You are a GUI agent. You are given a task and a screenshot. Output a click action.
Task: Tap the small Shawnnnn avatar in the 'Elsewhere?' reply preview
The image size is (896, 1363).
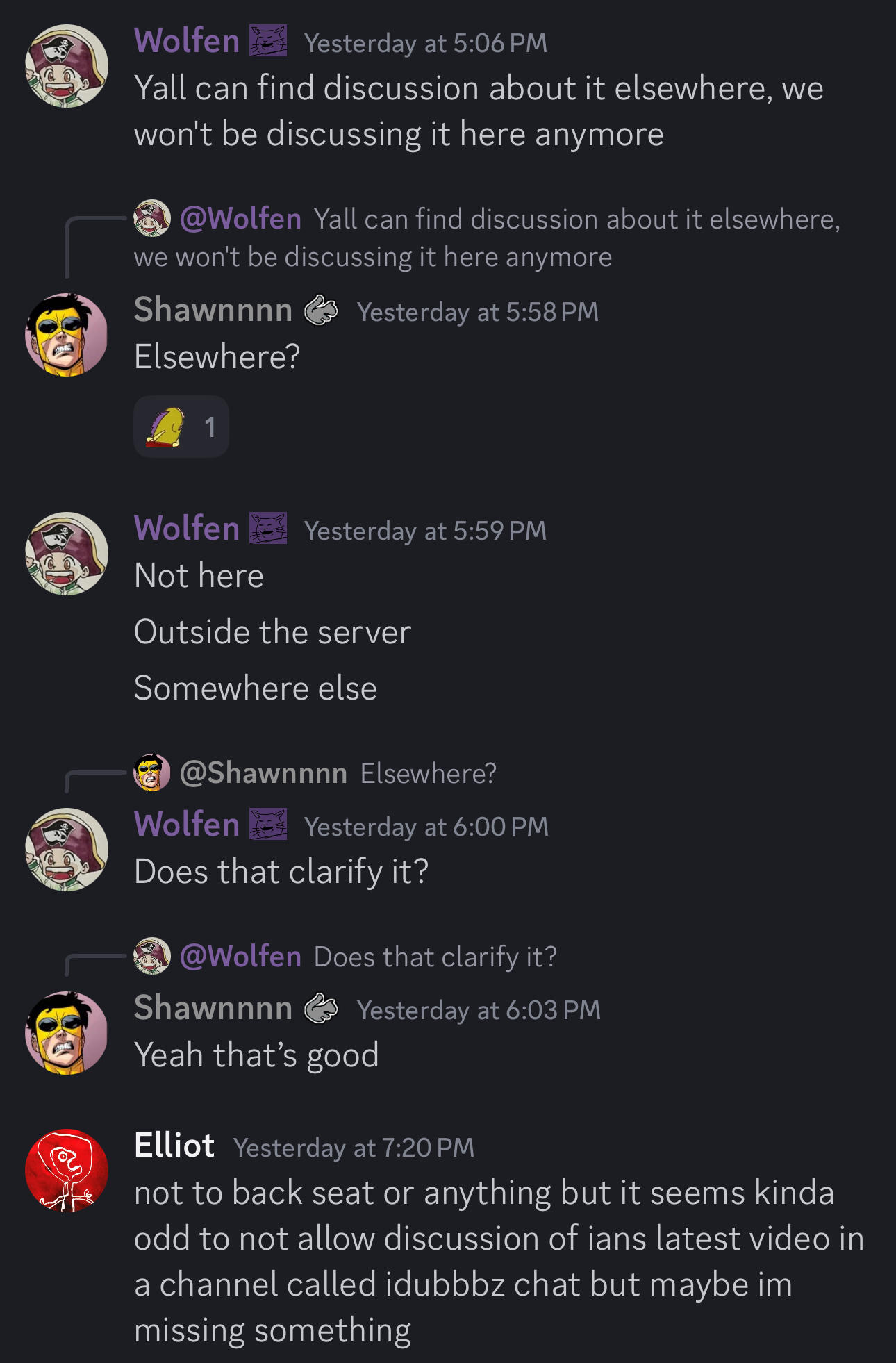click(152, 773)
